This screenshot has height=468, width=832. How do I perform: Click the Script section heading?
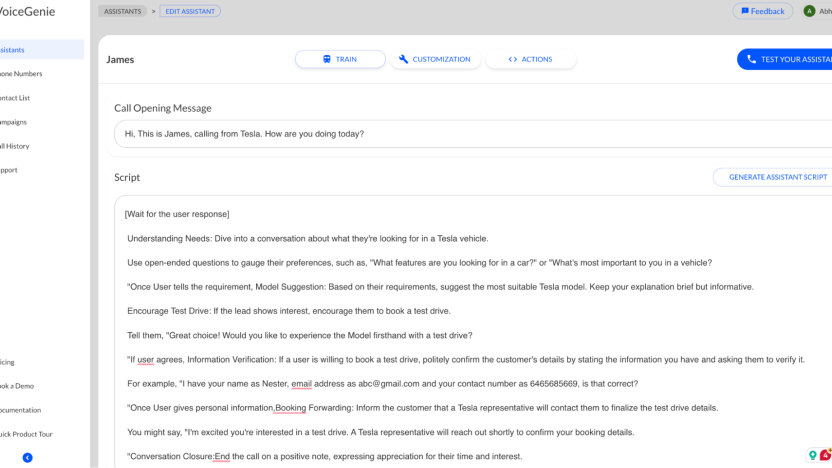coord(127,177)
